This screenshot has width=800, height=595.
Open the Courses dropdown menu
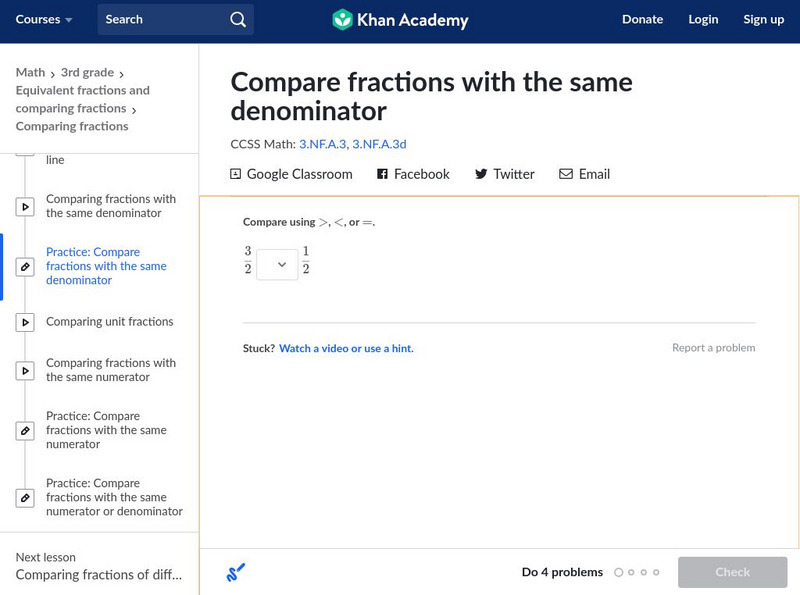[44, 20]
